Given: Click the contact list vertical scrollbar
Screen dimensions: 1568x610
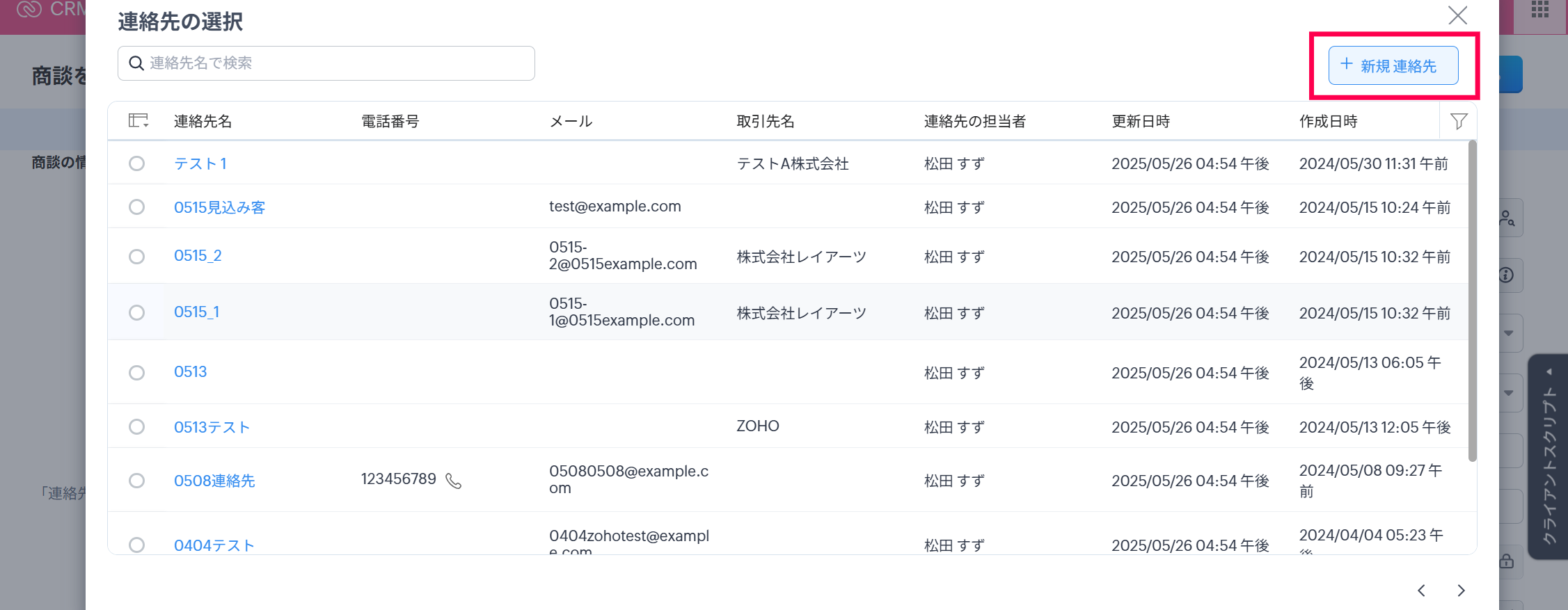Looking at the screenshot, I should pyautogui.click(x=1472, y=300).
